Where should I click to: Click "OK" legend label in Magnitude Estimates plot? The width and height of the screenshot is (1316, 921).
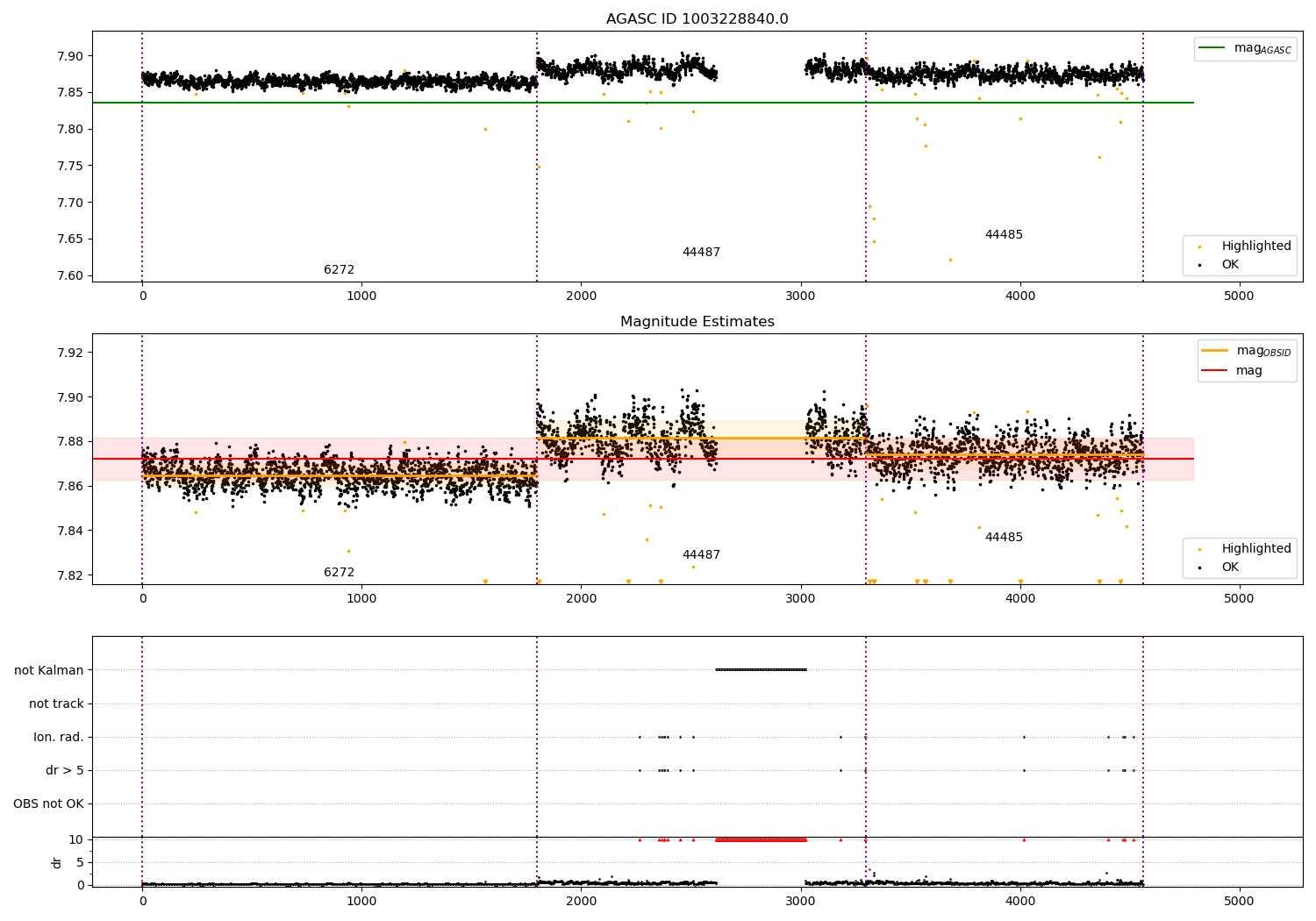[x=1230, y=568]
